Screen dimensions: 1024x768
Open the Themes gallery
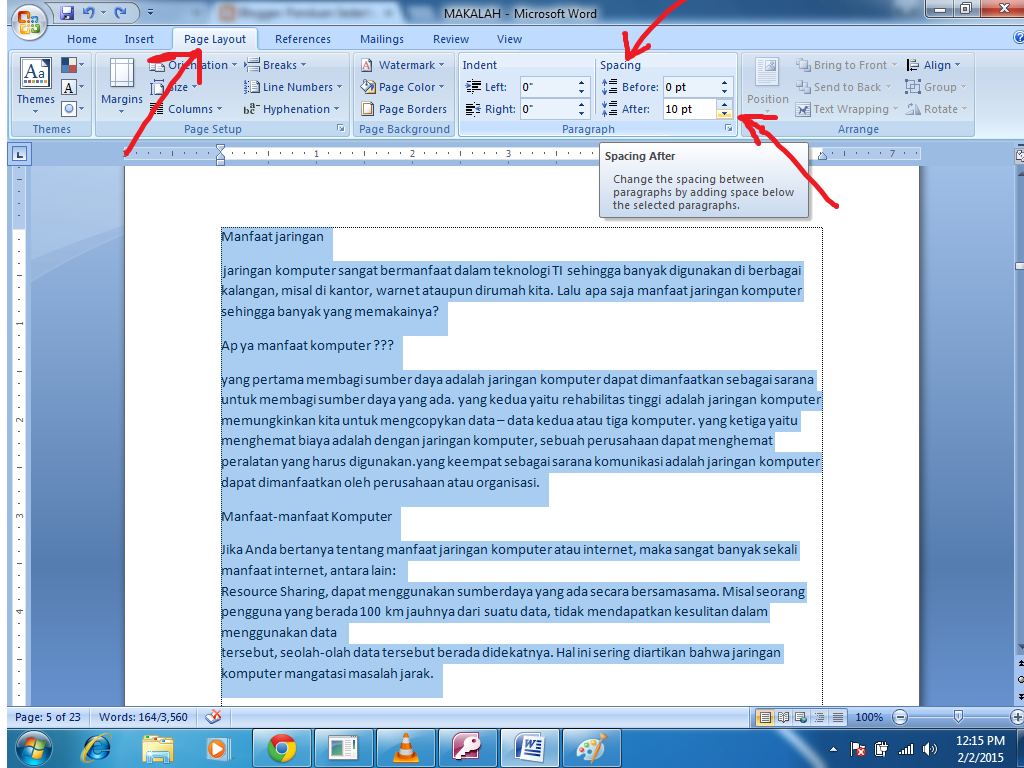(x=35, y=85)
